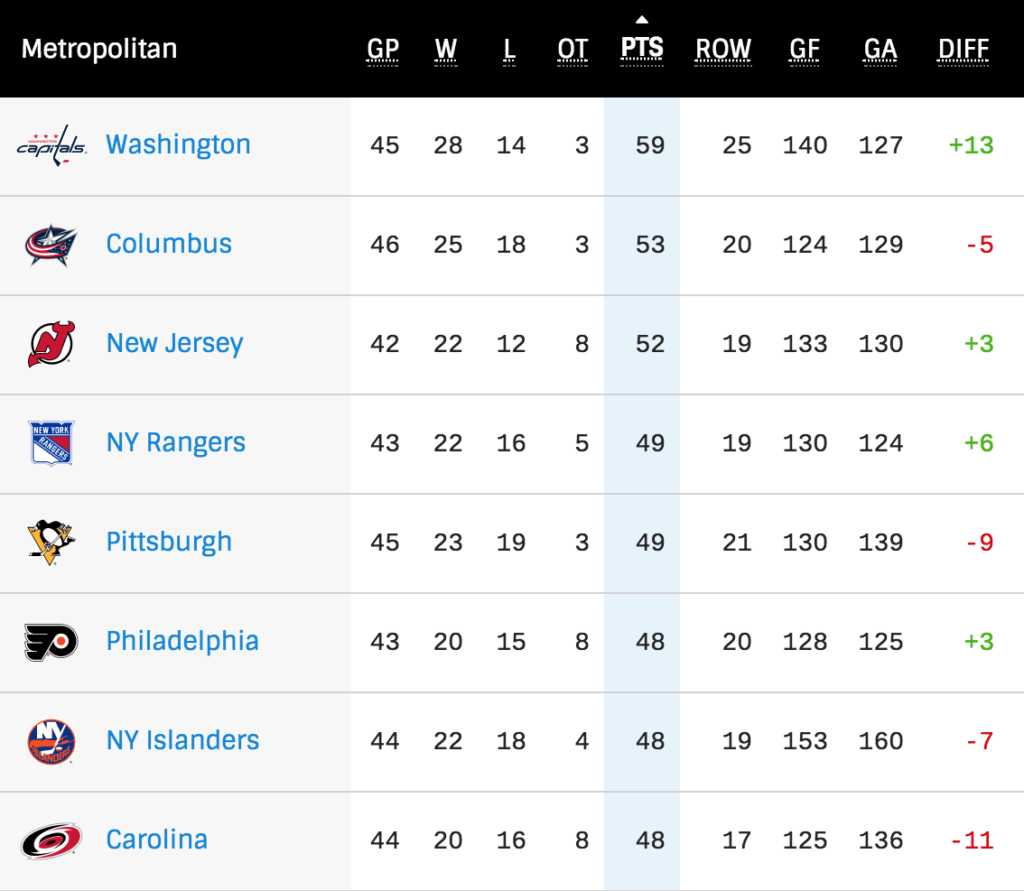Click the Columbus Blue Jackets logo

[51, 245]
